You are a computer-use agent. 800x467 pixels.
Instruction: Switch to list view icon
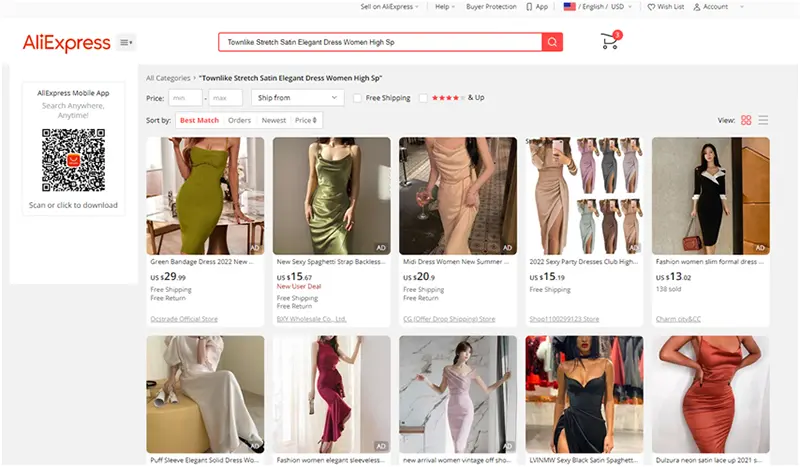point(763,120)
